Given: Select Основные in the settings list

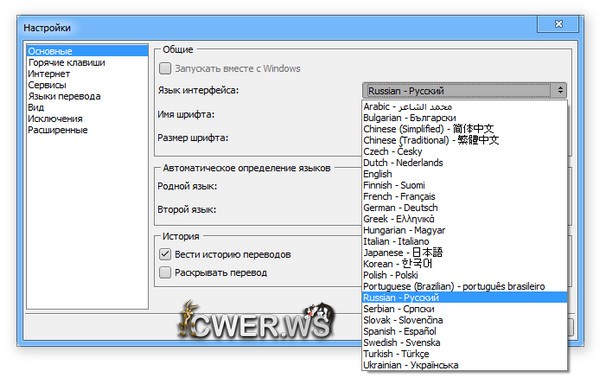Looking at the screenshot, I should point(87,51).
